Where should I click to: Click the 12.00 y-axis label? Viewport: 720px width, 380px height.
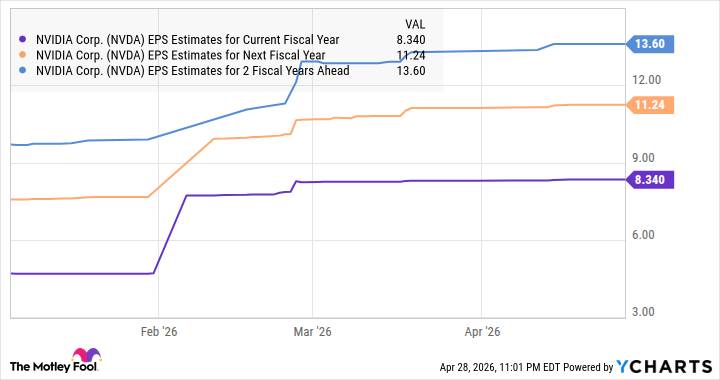[646, 80]
